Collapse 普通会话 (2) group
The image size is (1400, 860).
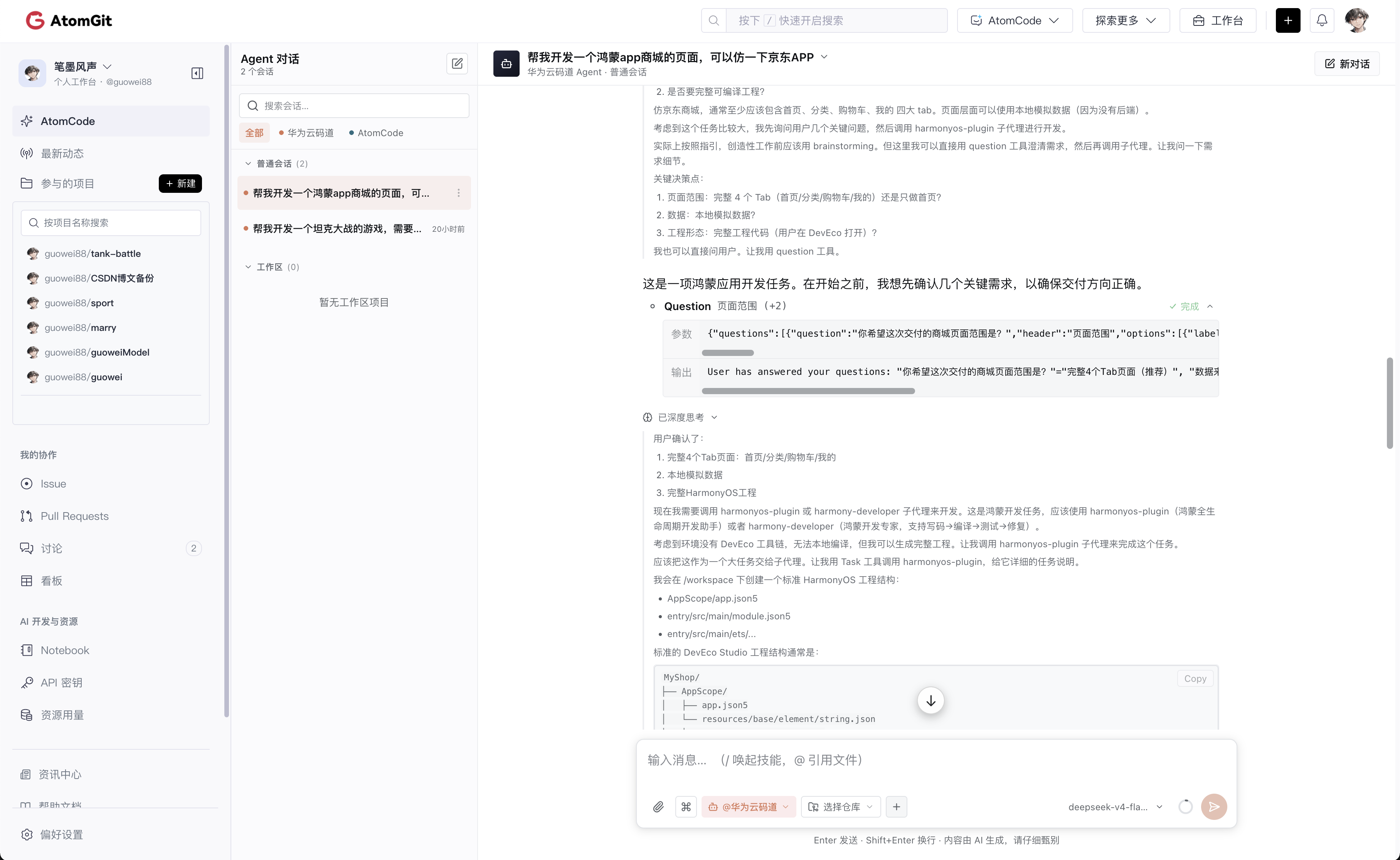pos(277,164)
